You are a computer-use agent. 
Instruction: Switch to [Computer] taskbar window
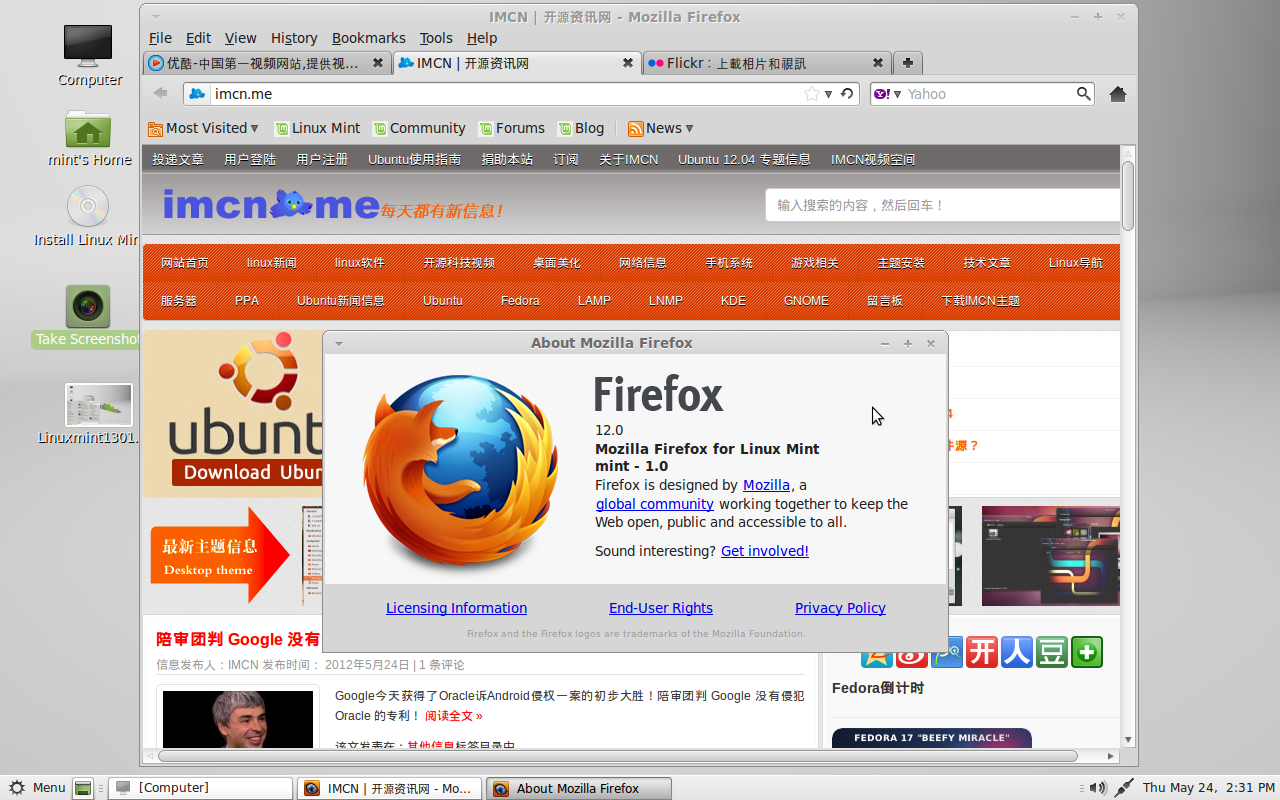(201, 788)
